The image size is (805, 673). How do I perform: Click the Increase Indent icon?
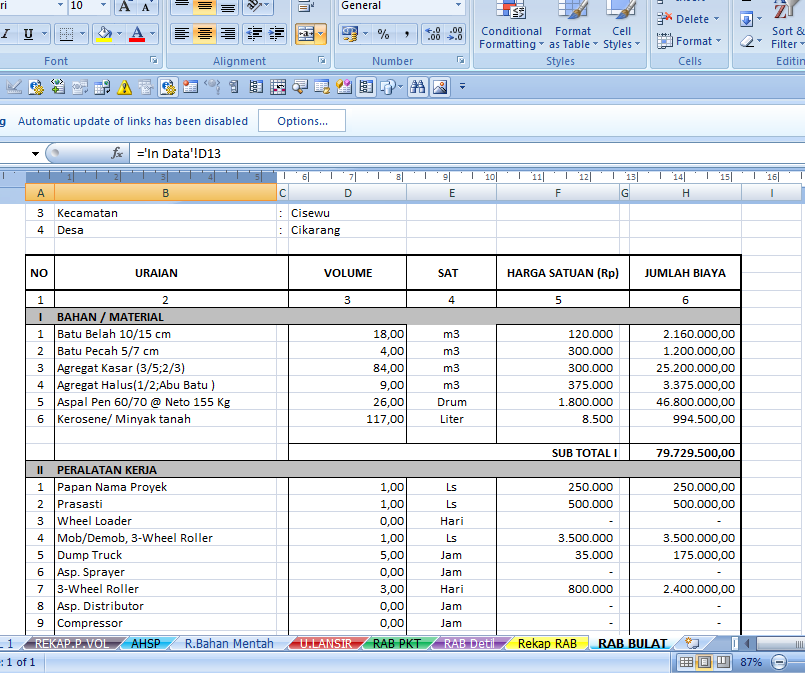[x=277, y=34]
